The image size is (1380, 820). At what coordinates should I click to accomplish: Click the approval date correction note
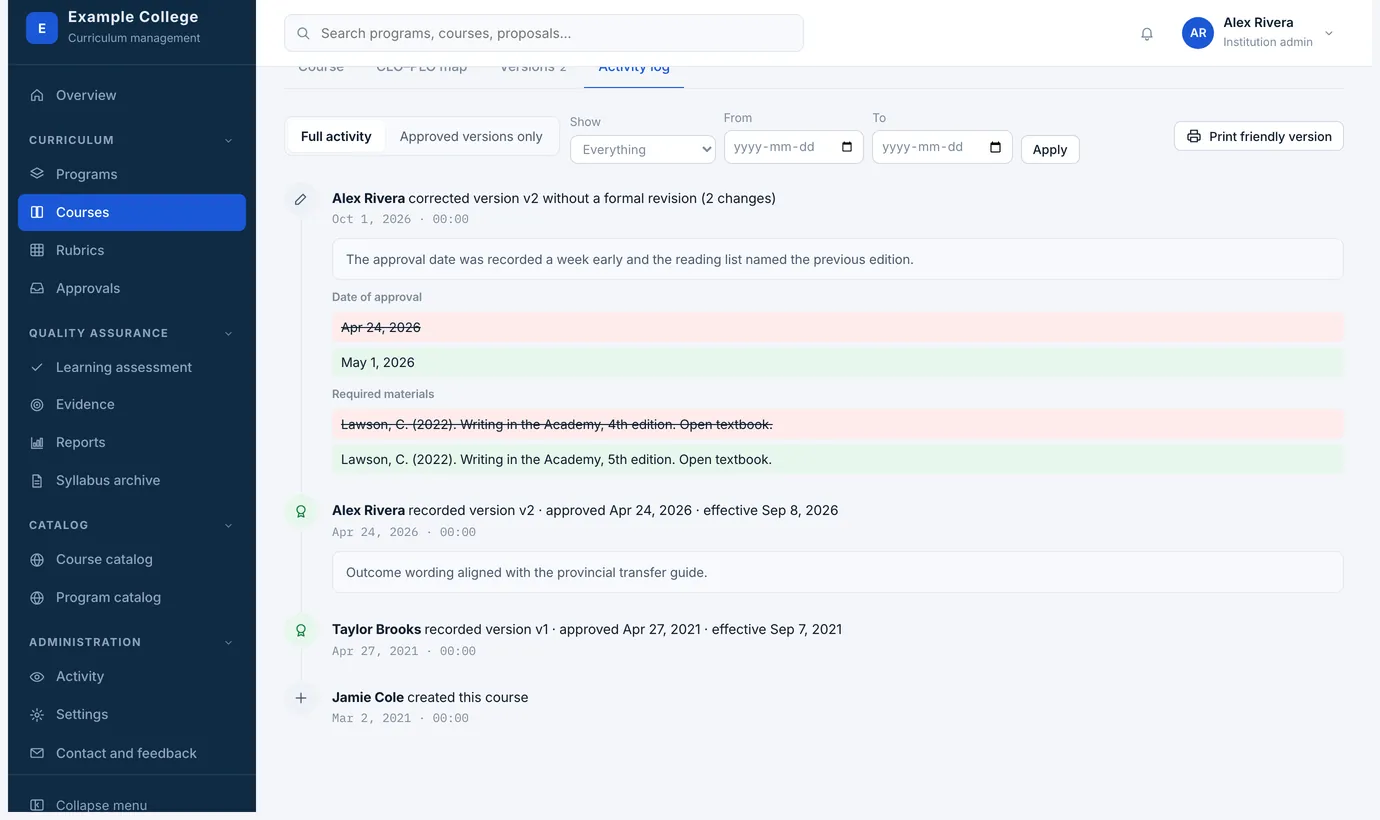(837, 259)
